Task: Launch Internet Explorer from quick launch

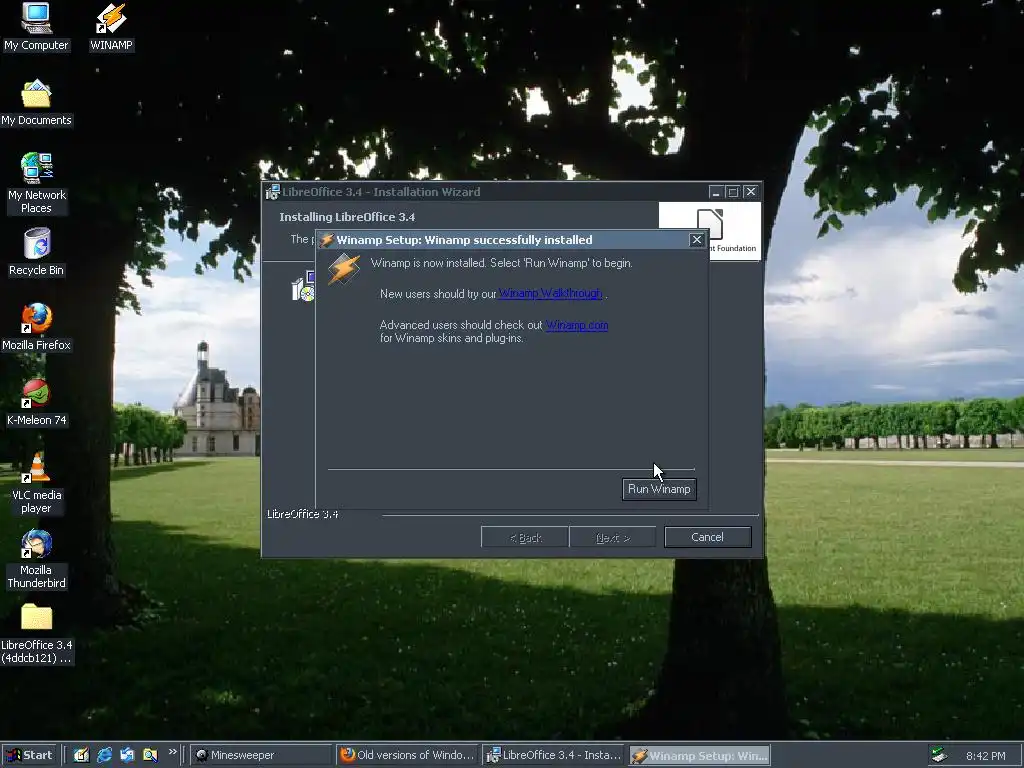Action: [x=104, y=755]
